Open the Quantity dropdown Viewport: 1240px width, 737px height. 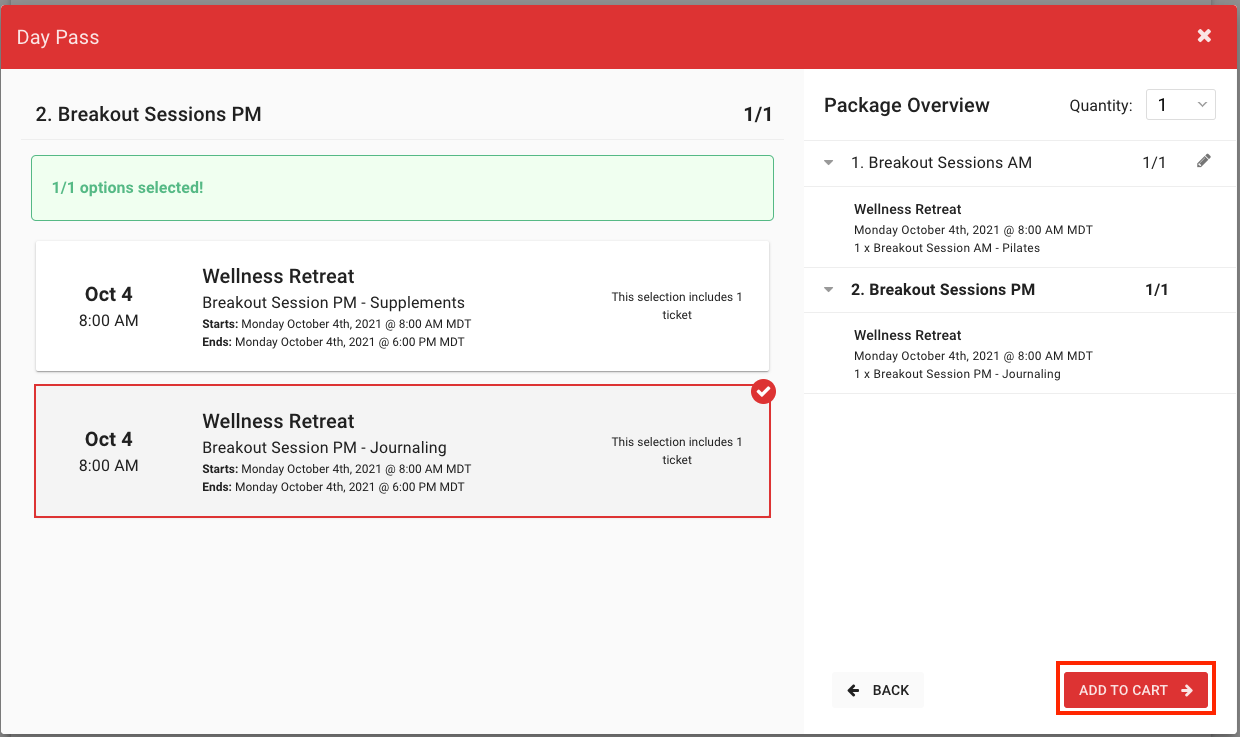(1181, 105)
